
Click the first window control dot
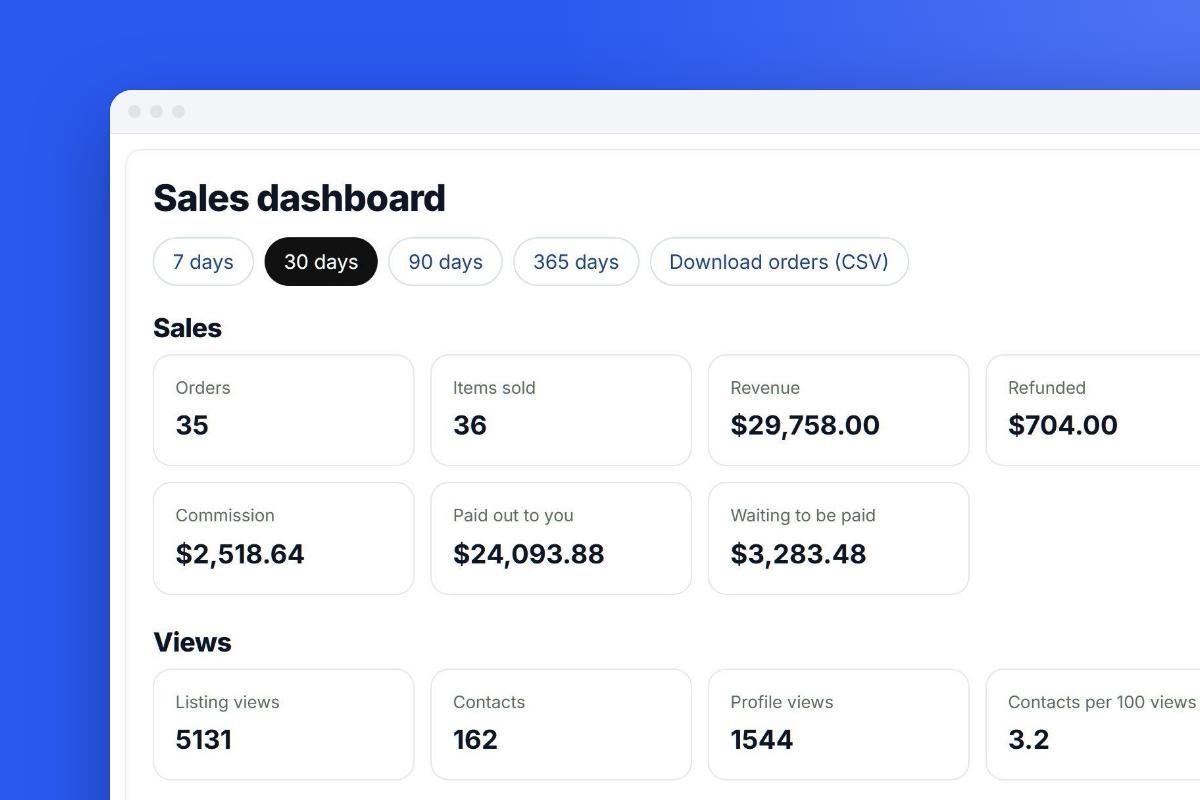pyautogui.click(x=135, y=111)
